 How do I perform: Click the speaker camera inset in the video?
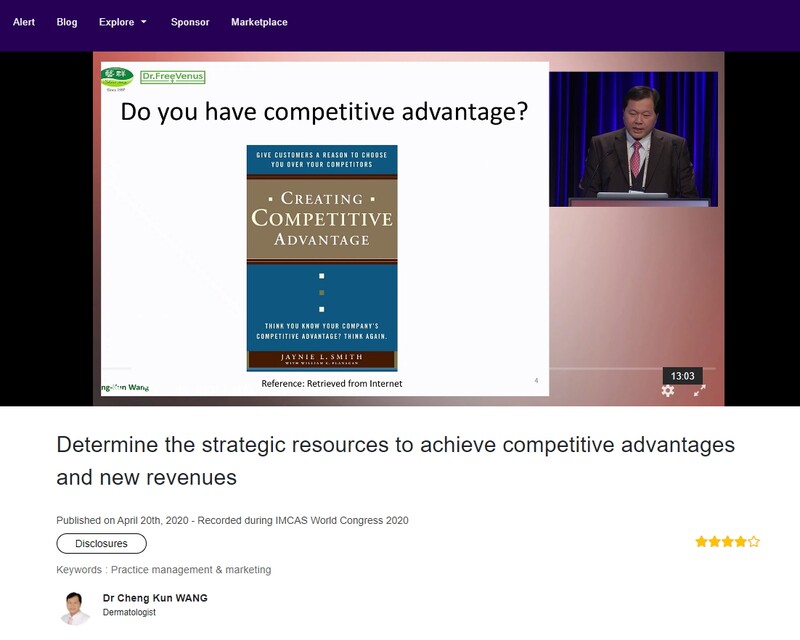633,139
